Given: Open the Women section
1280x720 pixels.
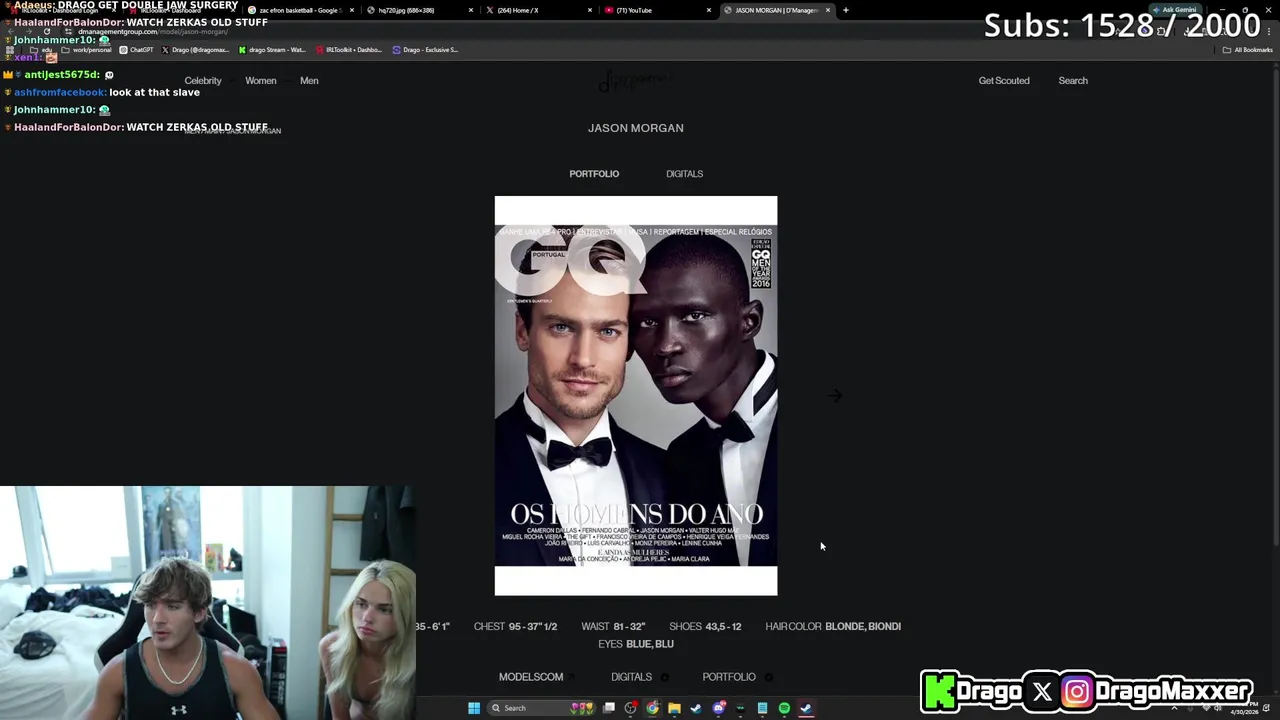Looking at the screenshot, I should click(261, 81).
